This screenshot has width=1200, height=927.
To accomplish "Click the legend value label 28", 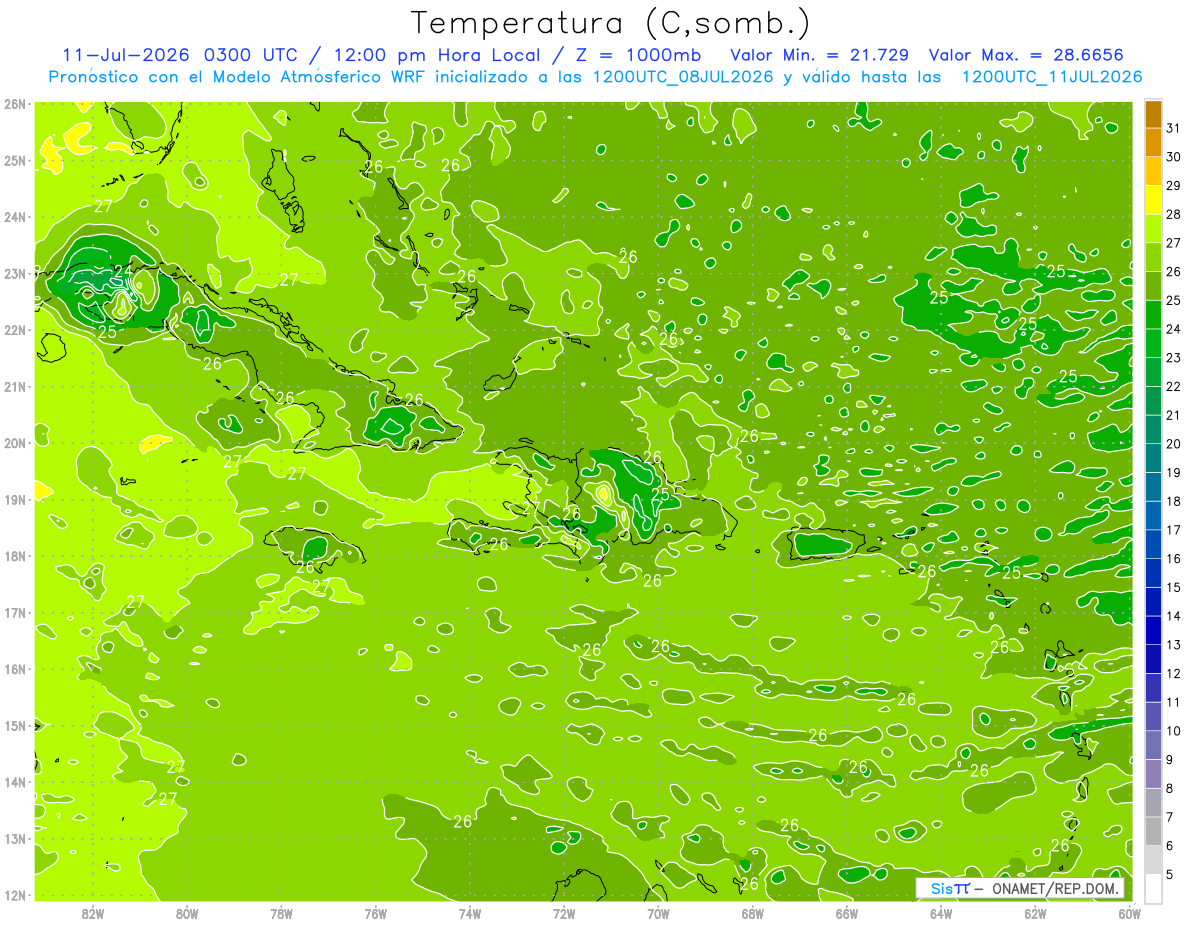I will click(x=1174, y=214).
